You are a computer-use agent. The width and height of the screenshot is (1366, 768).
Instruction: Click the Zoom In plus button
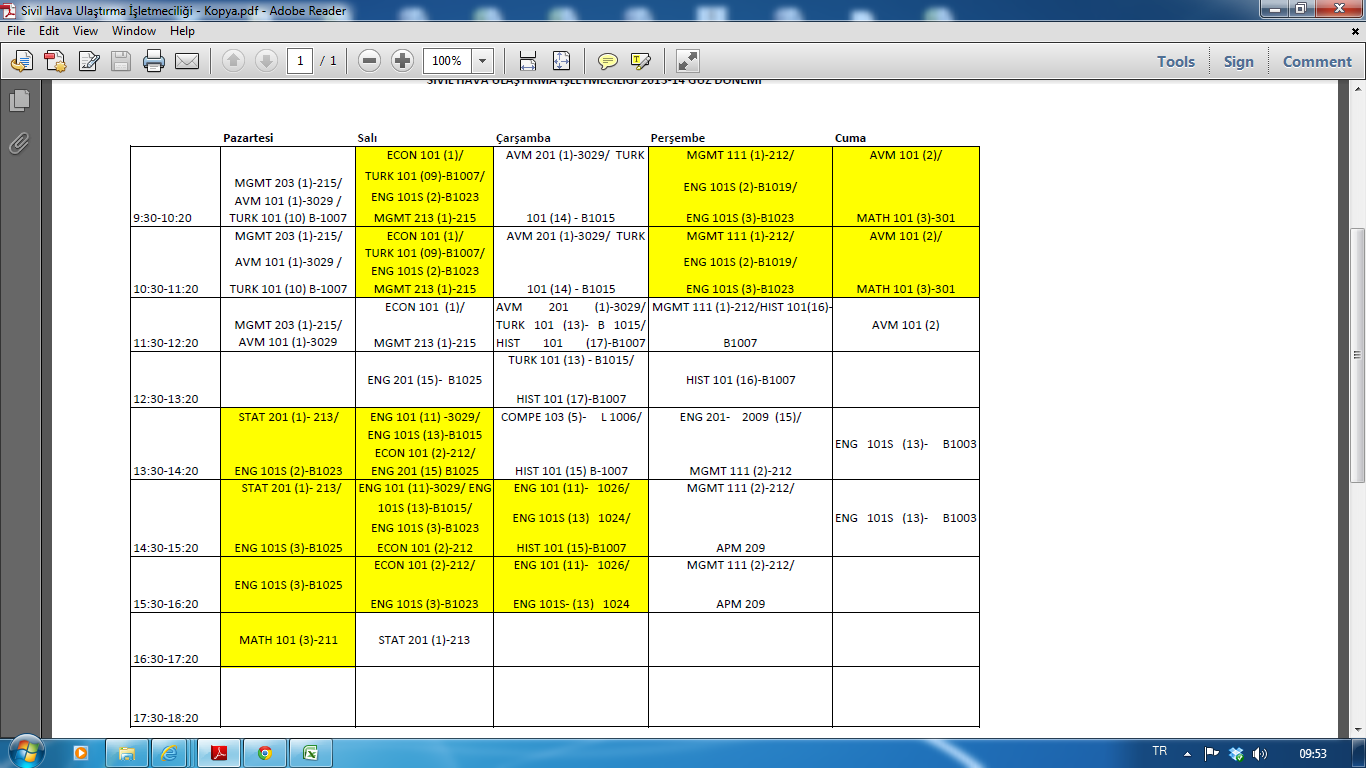pyautogui.click(x=402, y=61)
